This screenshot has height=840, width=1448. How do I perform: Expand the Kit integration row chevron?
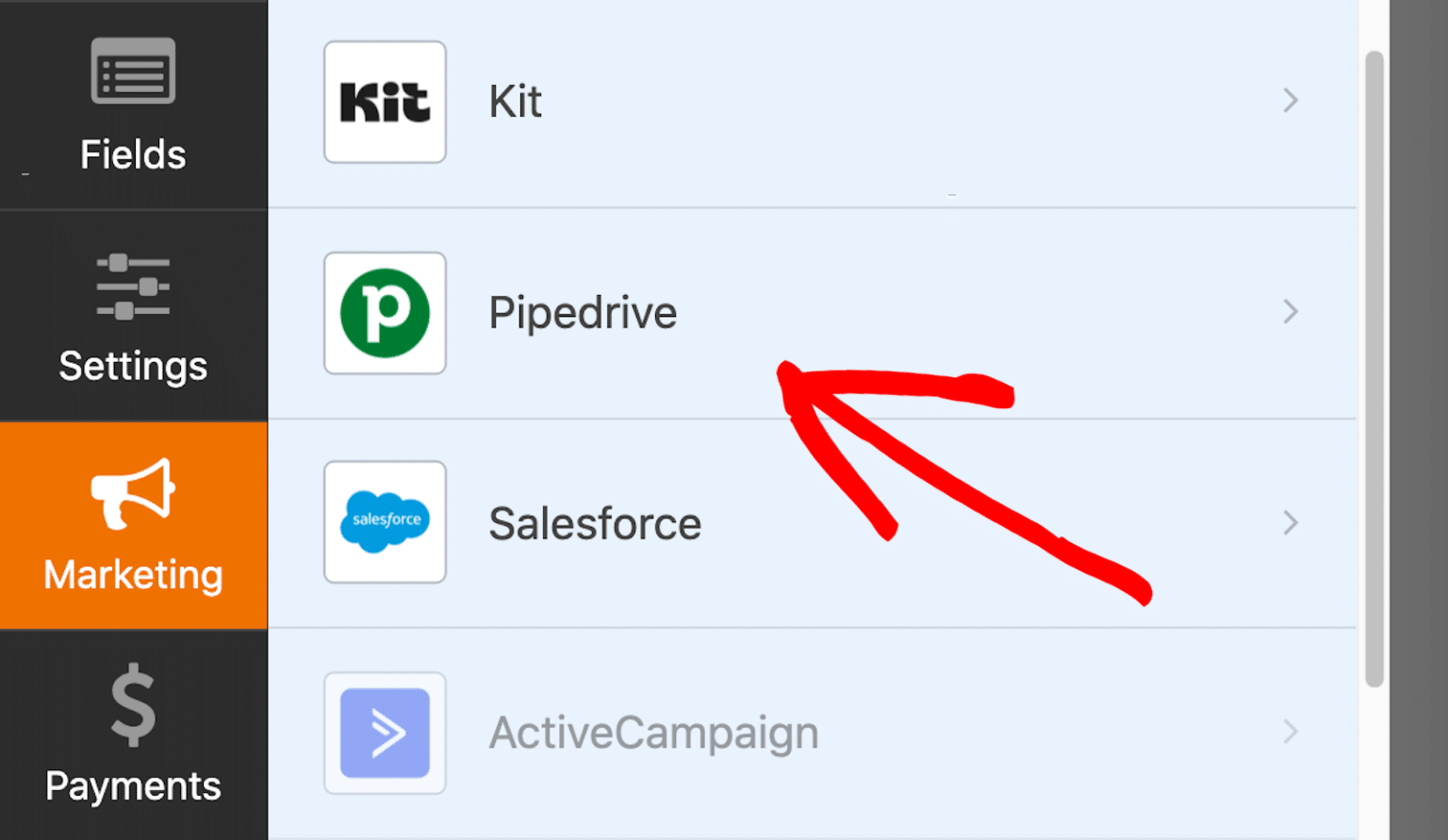pyautogui.click(x=1291, y=101)
